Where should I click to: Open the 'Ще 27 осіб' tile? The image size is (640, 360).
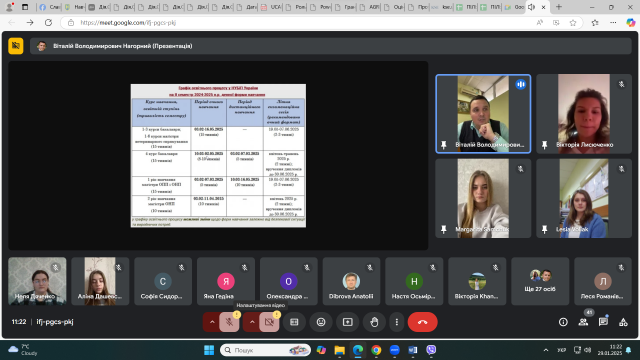point(540,281)
